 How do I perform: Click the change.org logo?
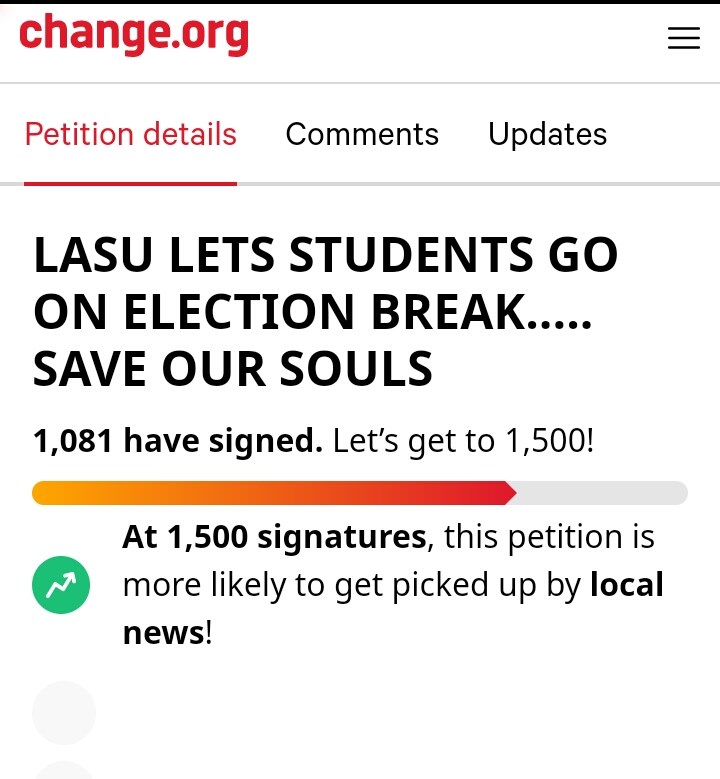point(134,34)
